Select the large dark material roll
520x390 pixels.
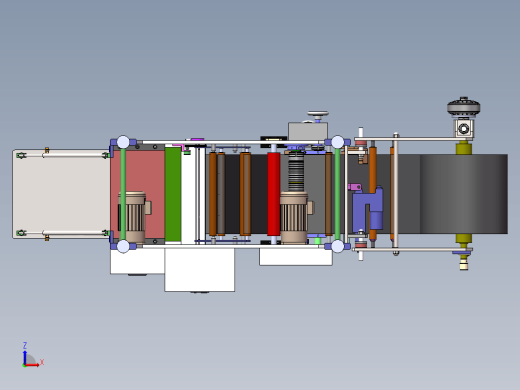(x=464, y=194)
